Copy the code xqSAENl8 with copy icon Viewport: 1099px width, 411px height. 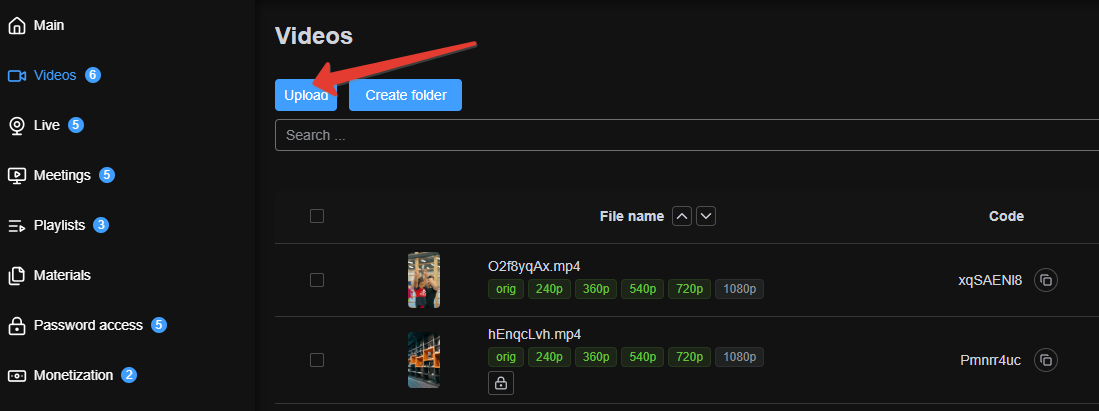click(1046, 280)
